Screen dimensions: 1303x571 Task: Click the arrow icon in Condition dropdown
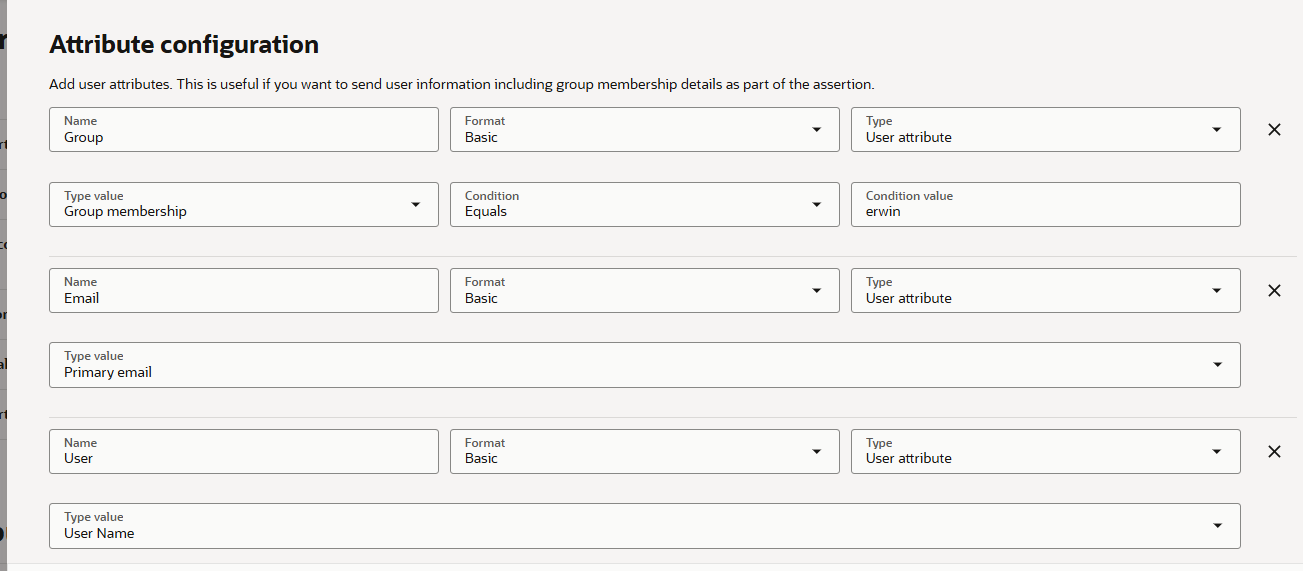[x=817, y=205]
